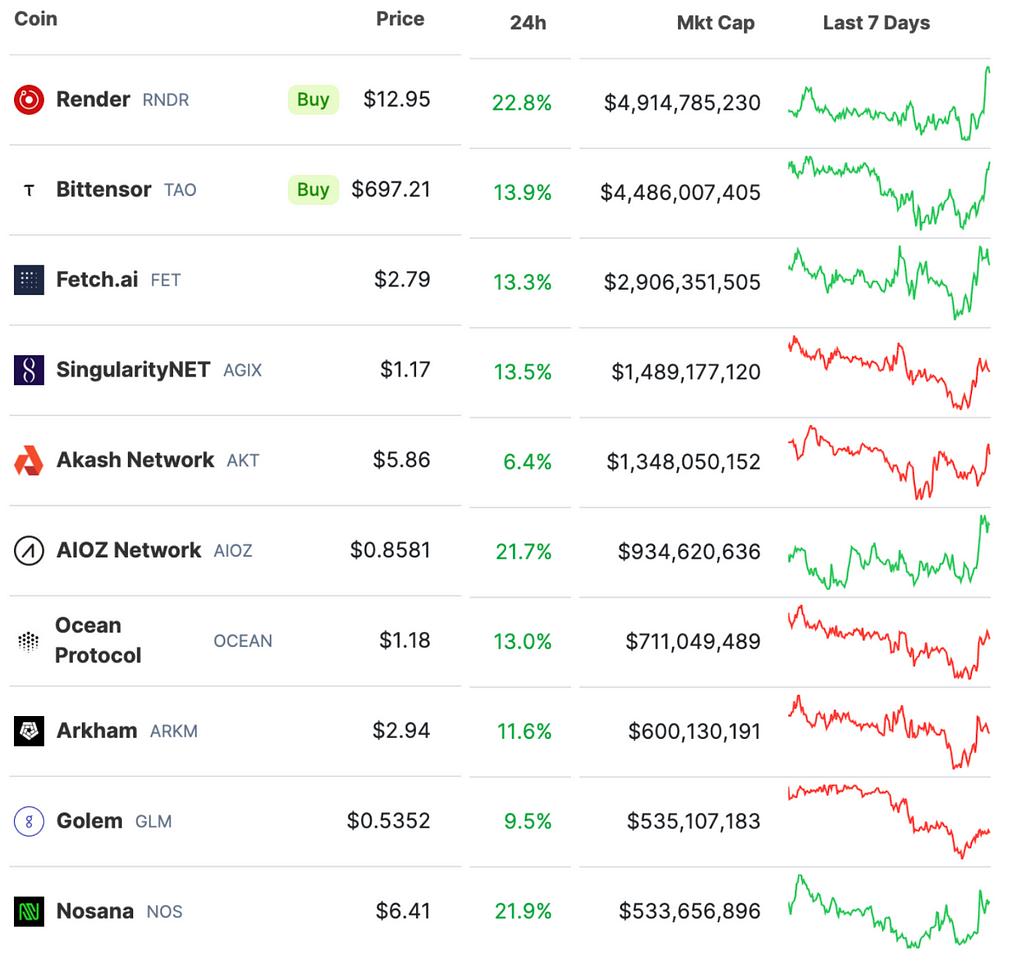Click the SingularityNET logo icon
Screen dimensions: 1024x970
[x=29, y=370]
